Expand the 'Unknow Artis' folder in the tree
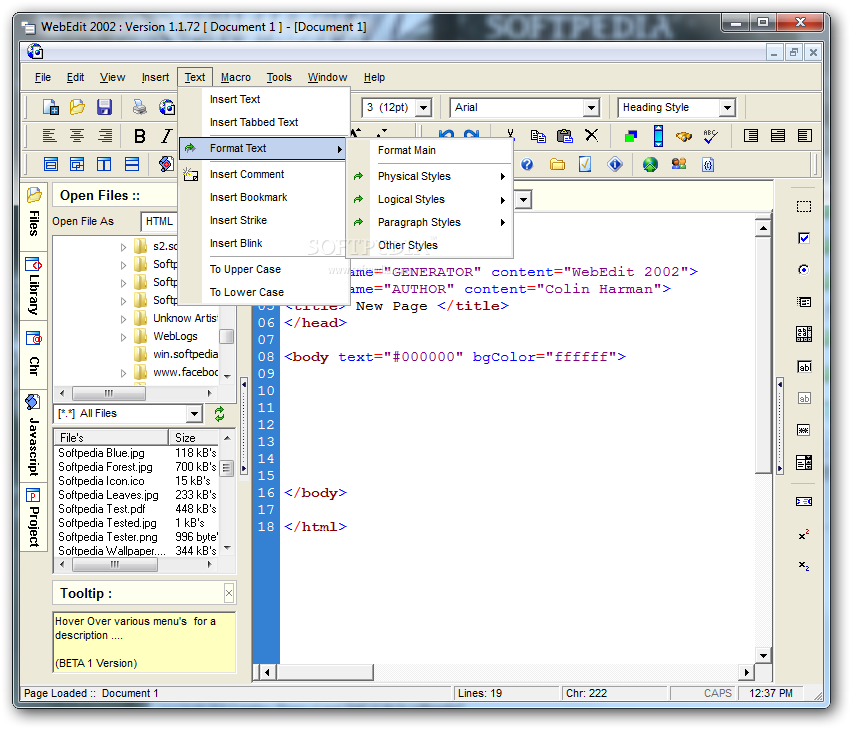This screenshot has width=851, height=729. coord(123,319)
